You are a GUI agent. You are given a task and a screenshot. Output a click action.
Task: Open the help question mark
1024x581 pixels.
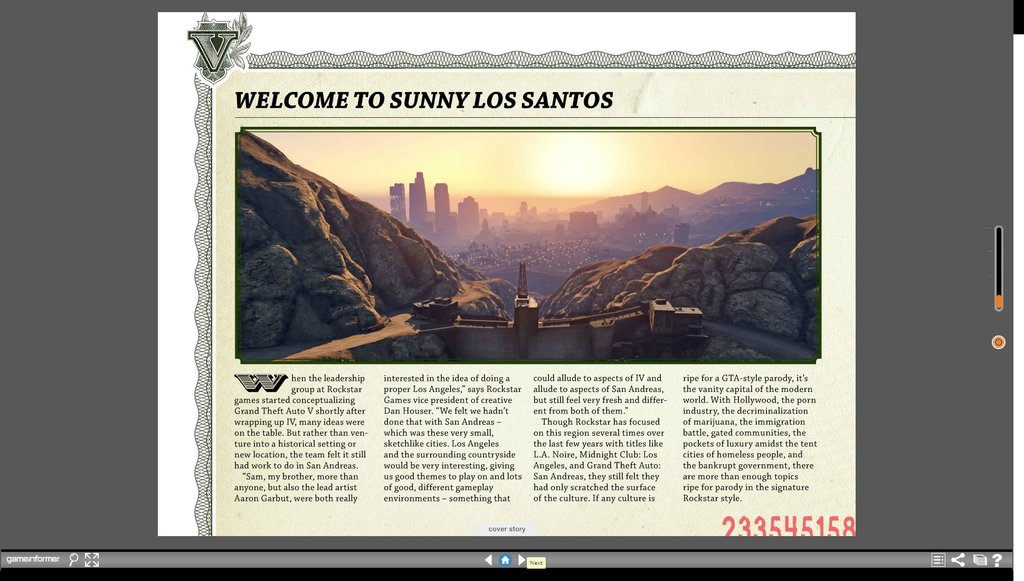(x=997, y=560)
